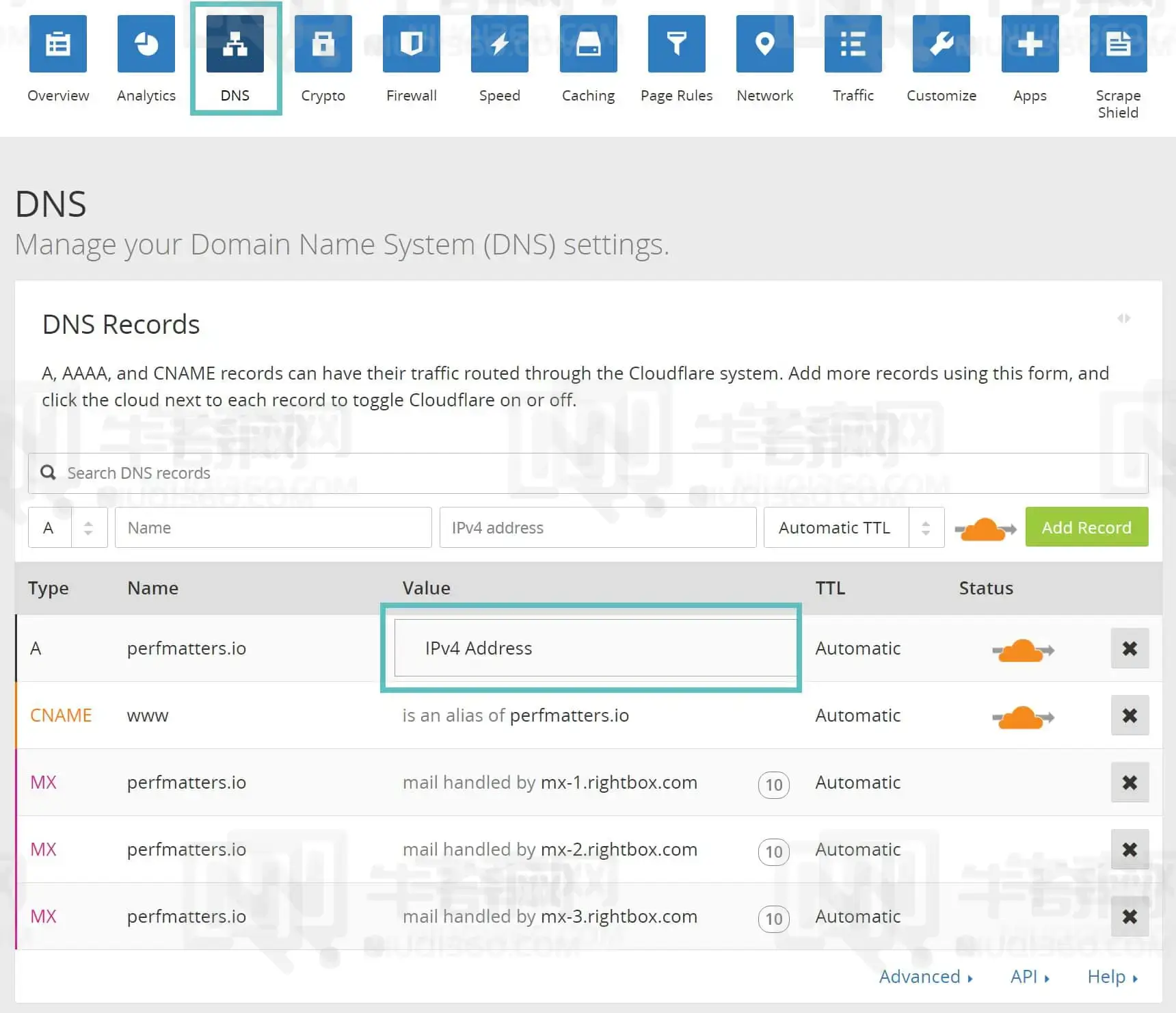1176x1013 pixels.
Task: Edit priority 10 of mx-2 record
Action: click(x=774, y=852)
